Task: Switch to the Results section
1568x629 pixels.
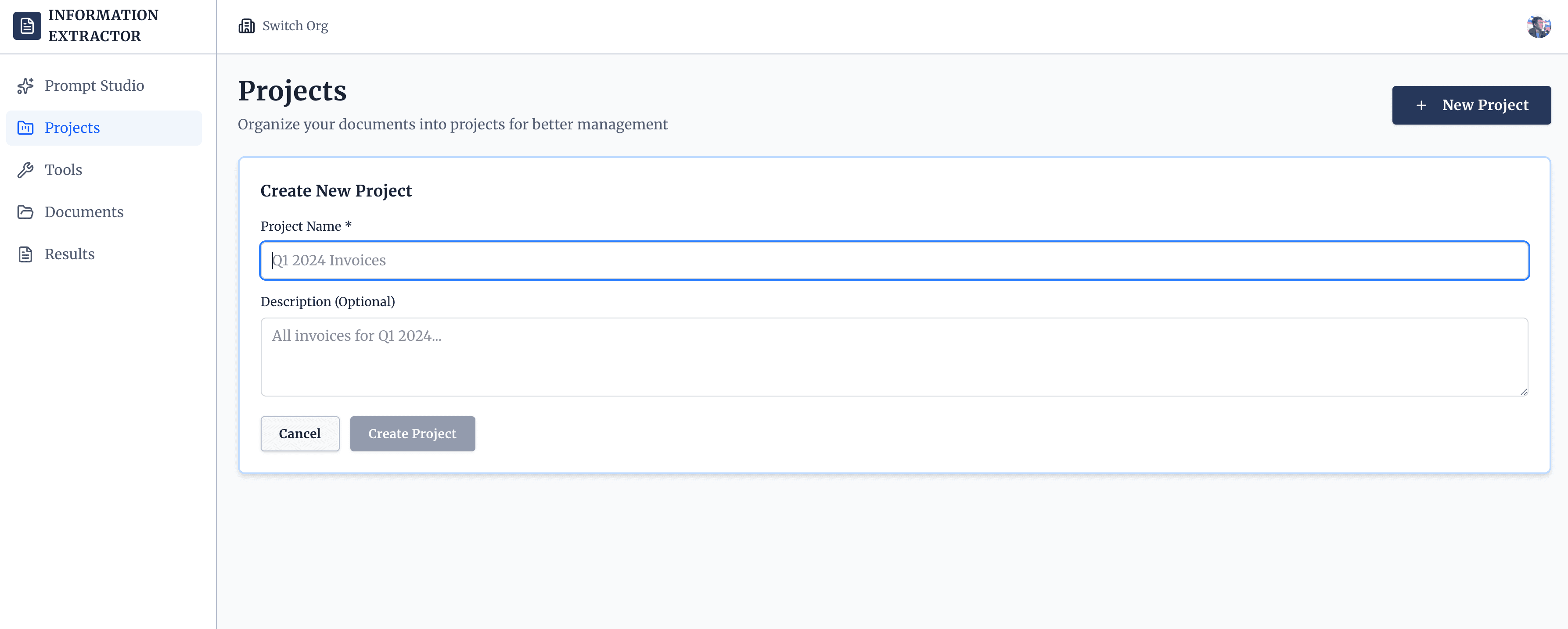Action: (x=69, y=254)
